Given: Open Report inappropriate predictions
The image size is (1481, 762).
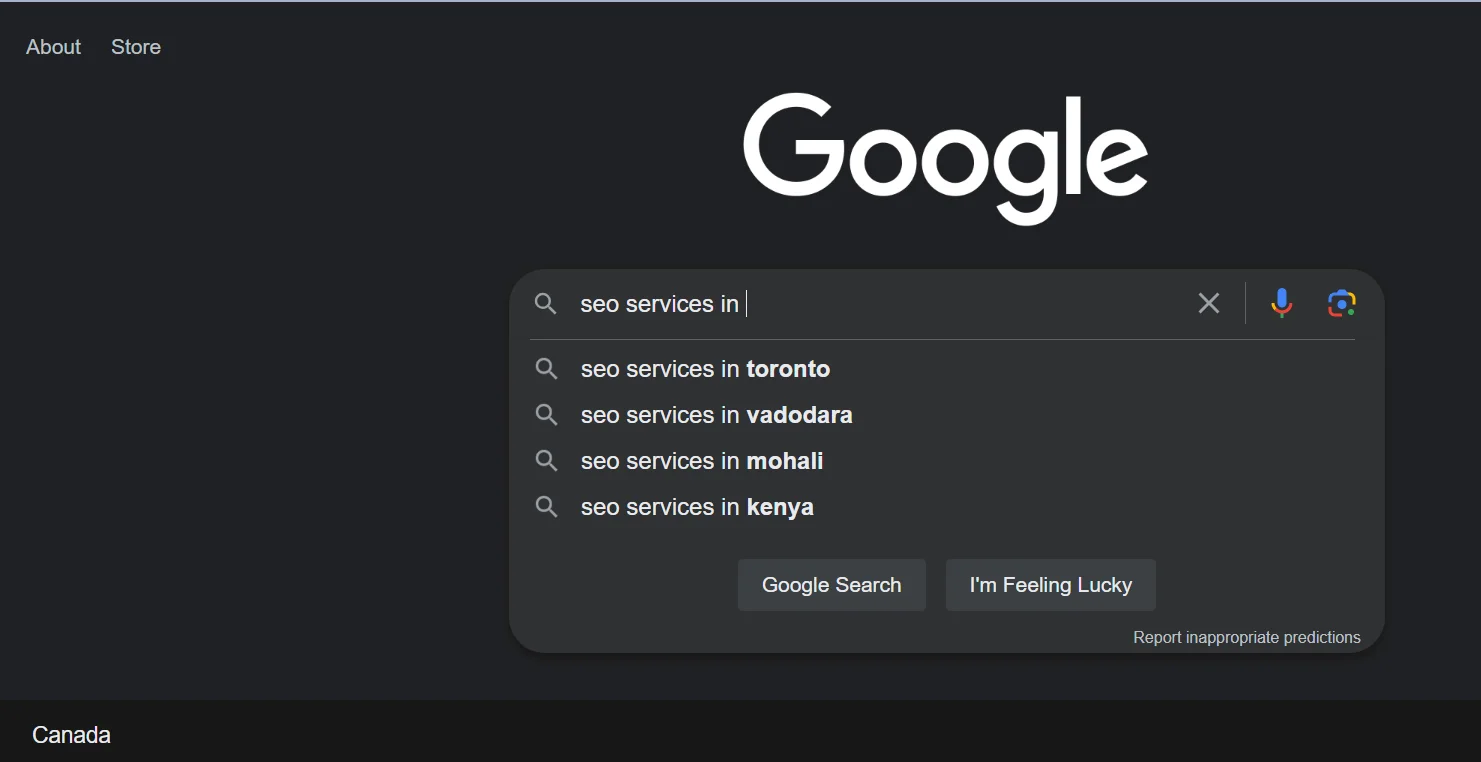Looking at the screenshot, I should 1246,637.
